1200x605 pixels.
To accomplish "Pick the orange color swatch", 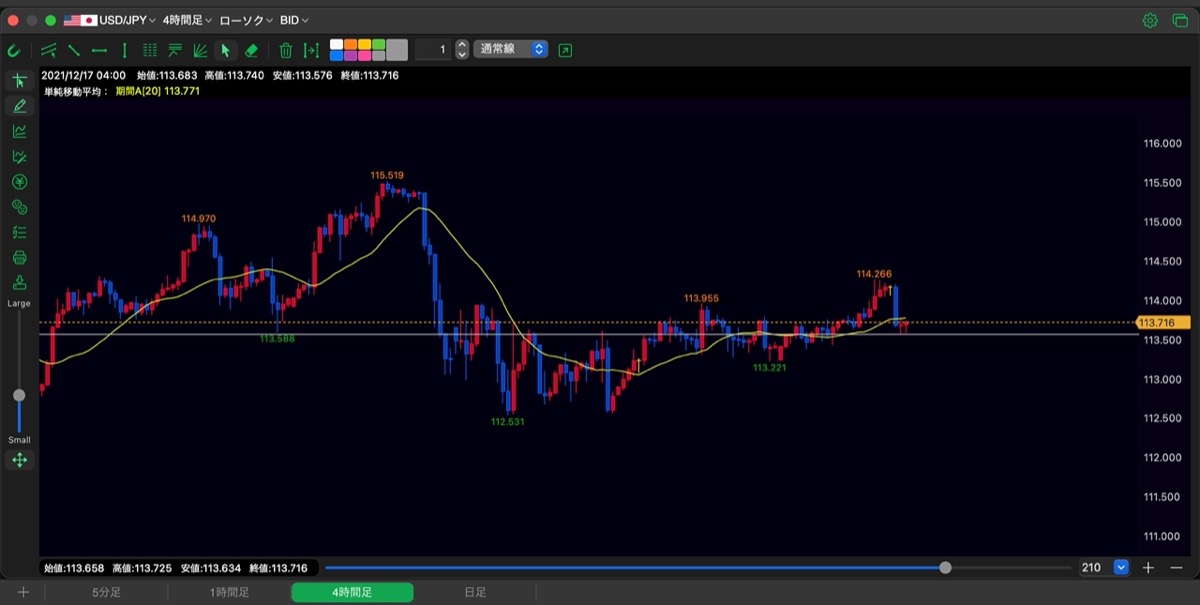I will tap(350, 44).
